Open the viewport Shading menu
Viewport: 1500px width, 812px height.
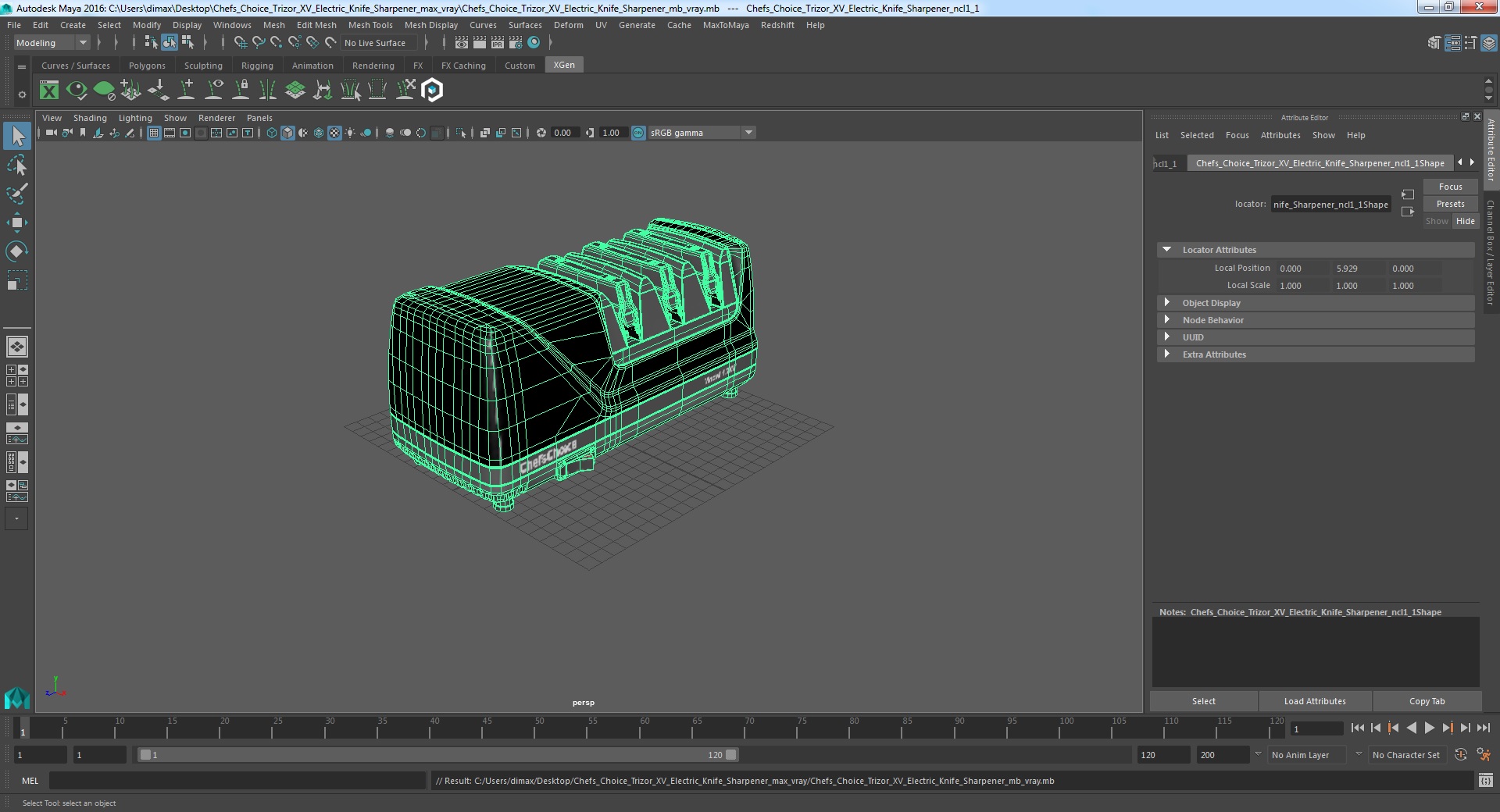[90, 118]
